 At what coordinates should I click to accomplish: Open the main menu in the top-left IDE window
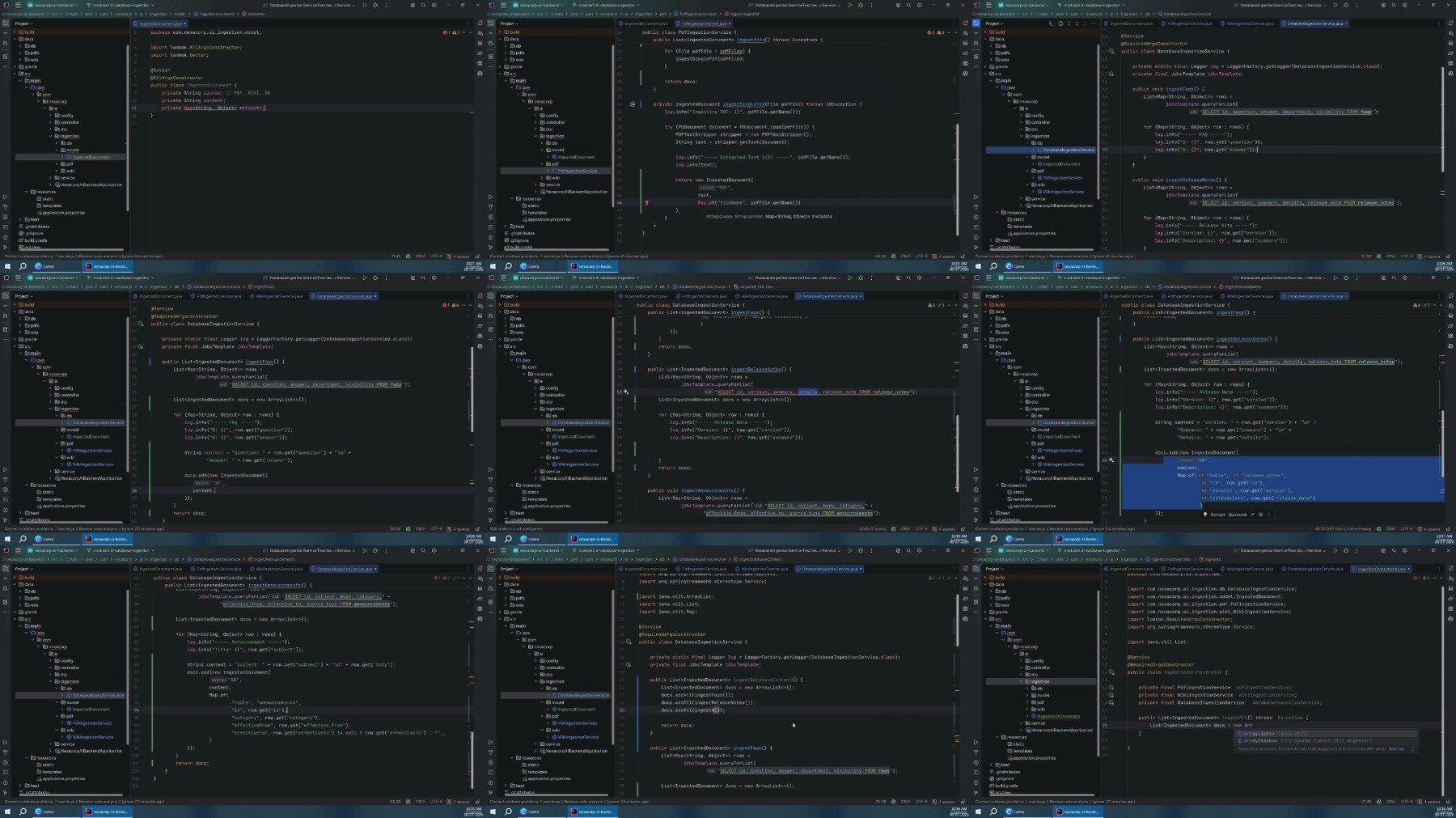(18, 5)
